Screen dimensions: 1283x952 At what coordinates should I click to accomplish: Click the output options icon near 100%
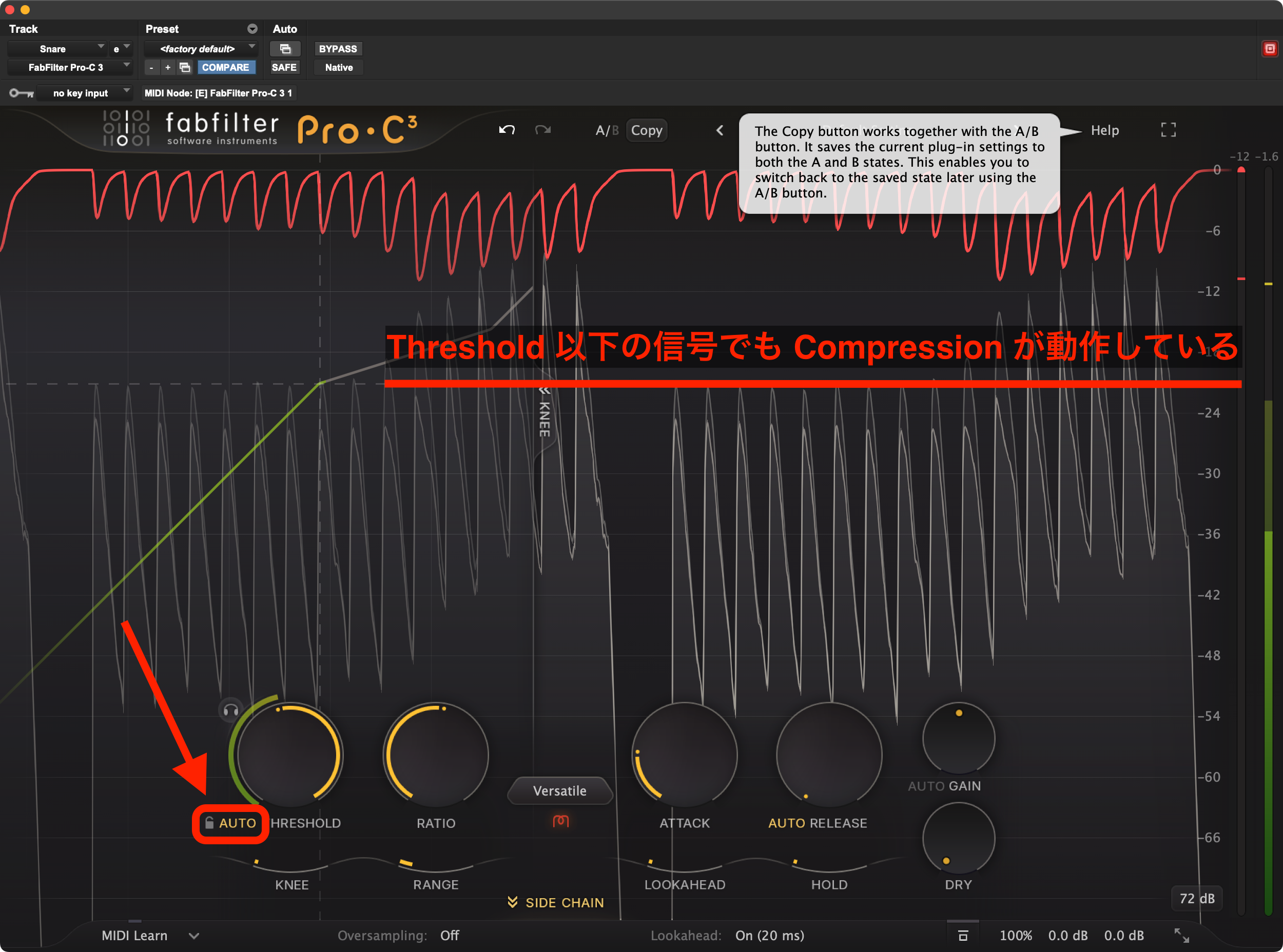pyautogui.click(x=962, y=935)
